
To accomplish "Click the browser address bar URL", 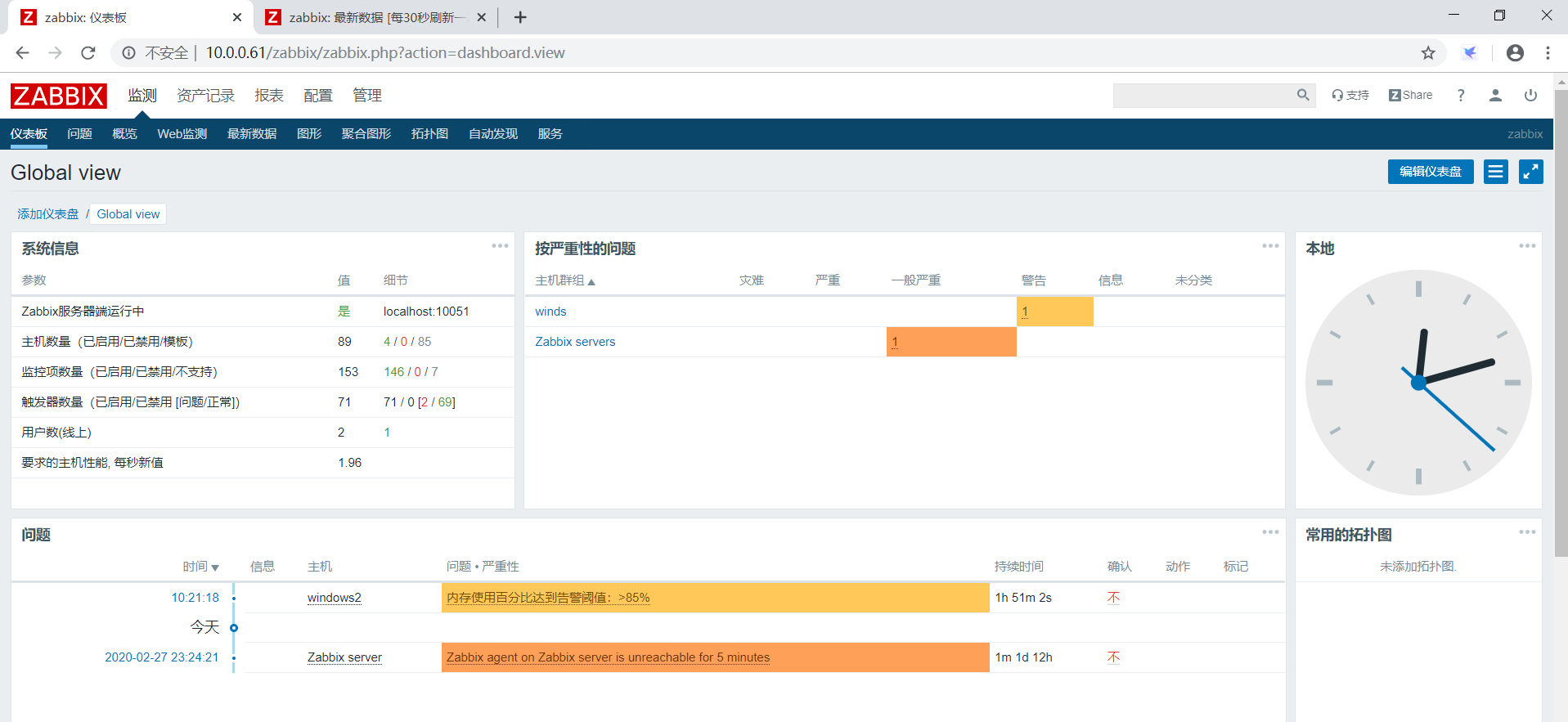I will pos(385,53).
